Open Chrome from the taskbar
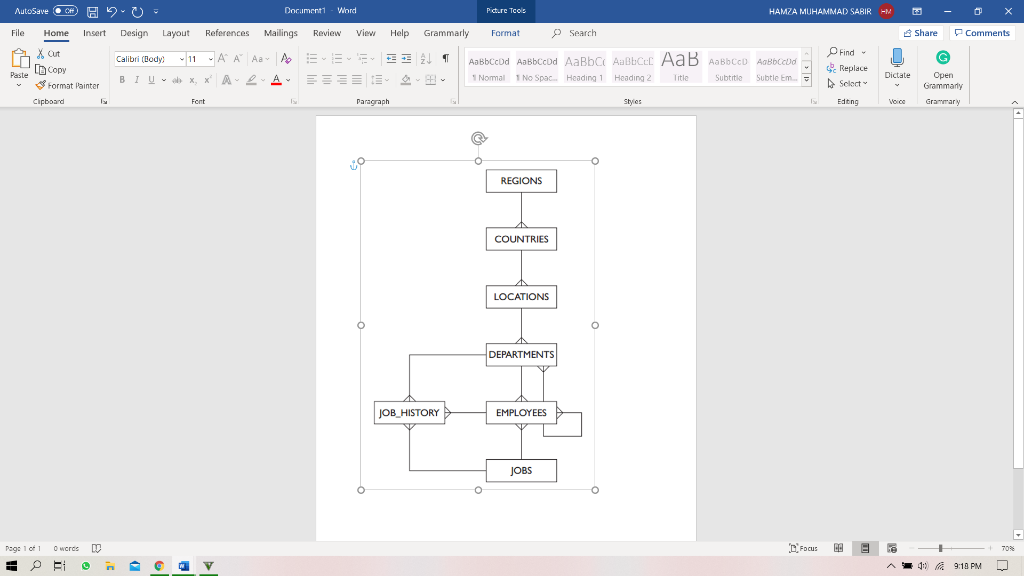This screenshot has height=576, width=1024. point(158,565)
